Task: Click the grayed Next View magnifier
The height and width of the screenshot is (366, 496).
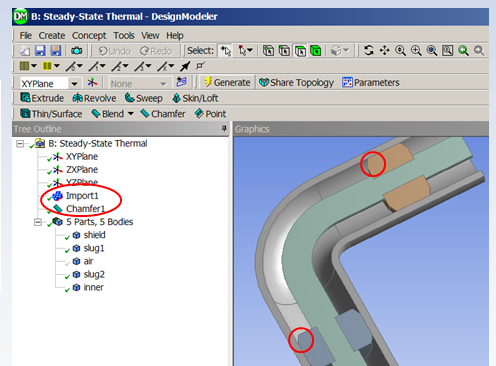Action: coord(479,51)
